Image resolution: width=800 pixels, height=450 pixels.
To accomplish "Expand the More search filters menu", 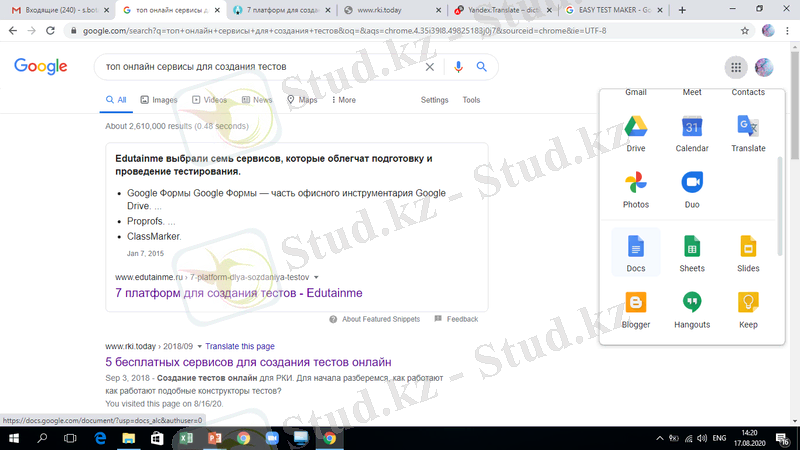I will coord(343,100).
